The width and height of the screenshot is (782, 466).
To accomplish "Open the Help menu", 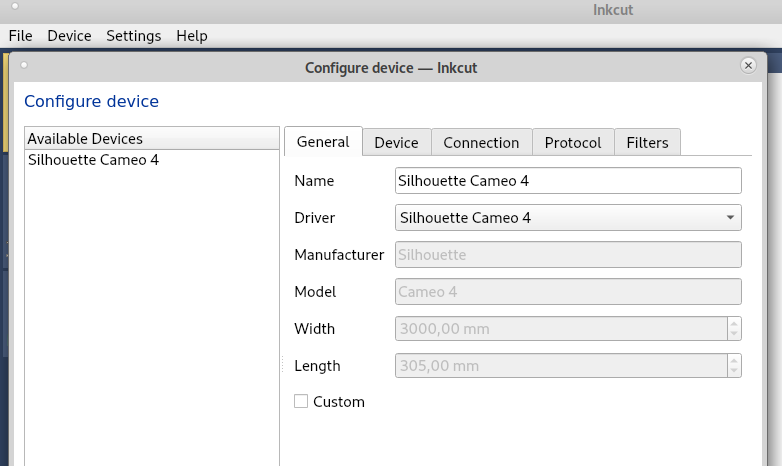I will (192, 36).
